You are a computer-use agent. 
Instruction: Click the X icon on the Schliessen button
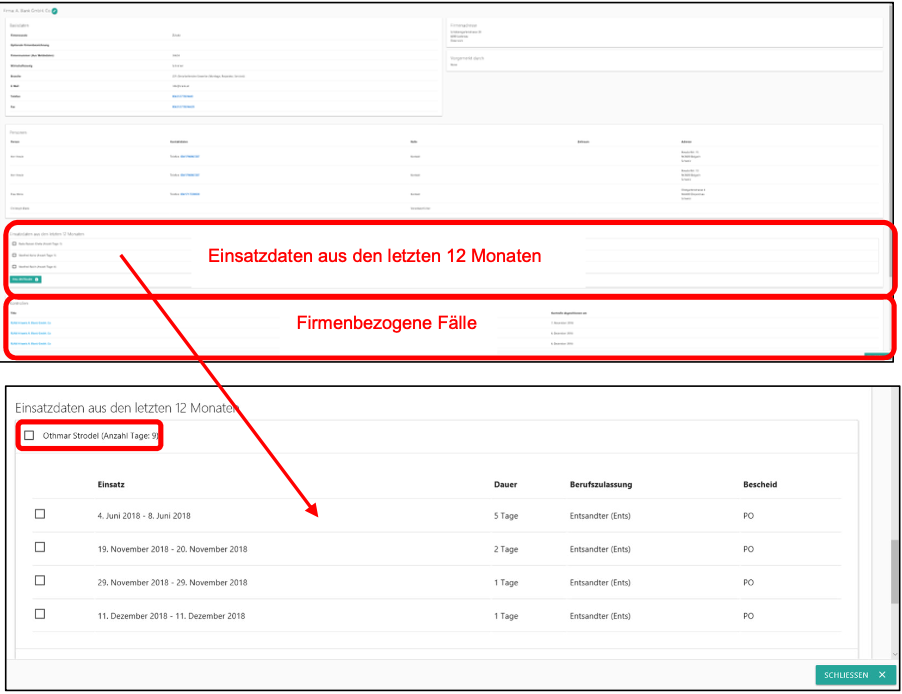coord(881,675)
